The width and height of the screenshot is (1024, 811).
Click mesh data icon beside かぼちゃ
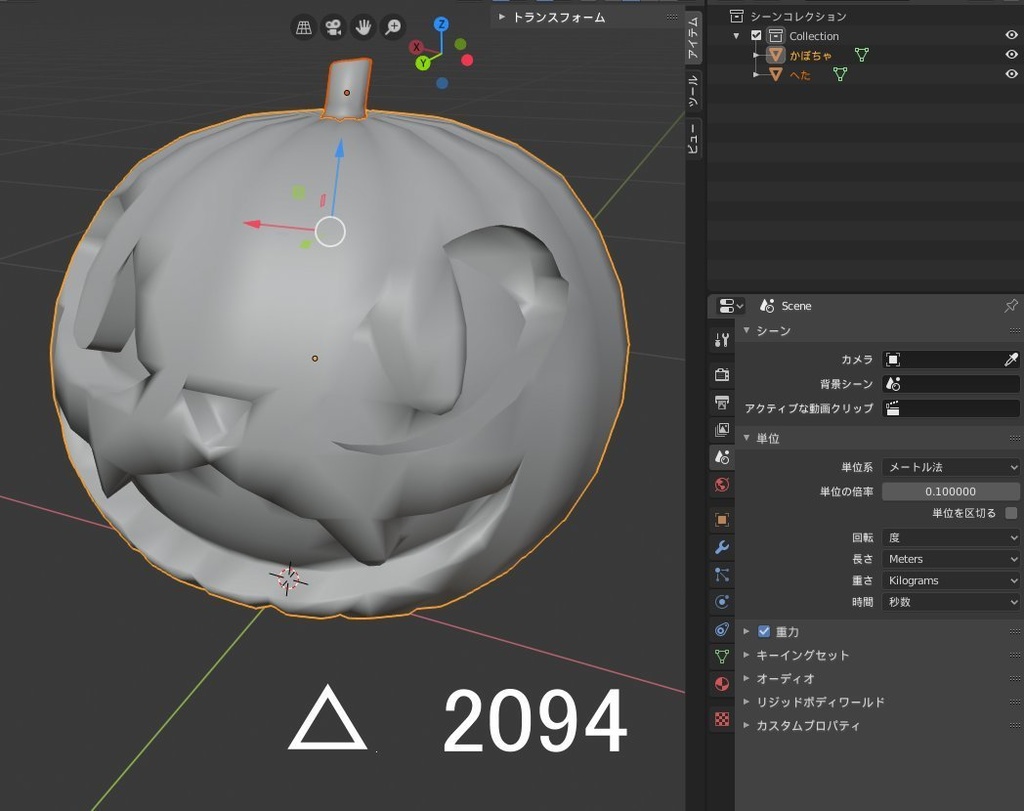point(862,55)
